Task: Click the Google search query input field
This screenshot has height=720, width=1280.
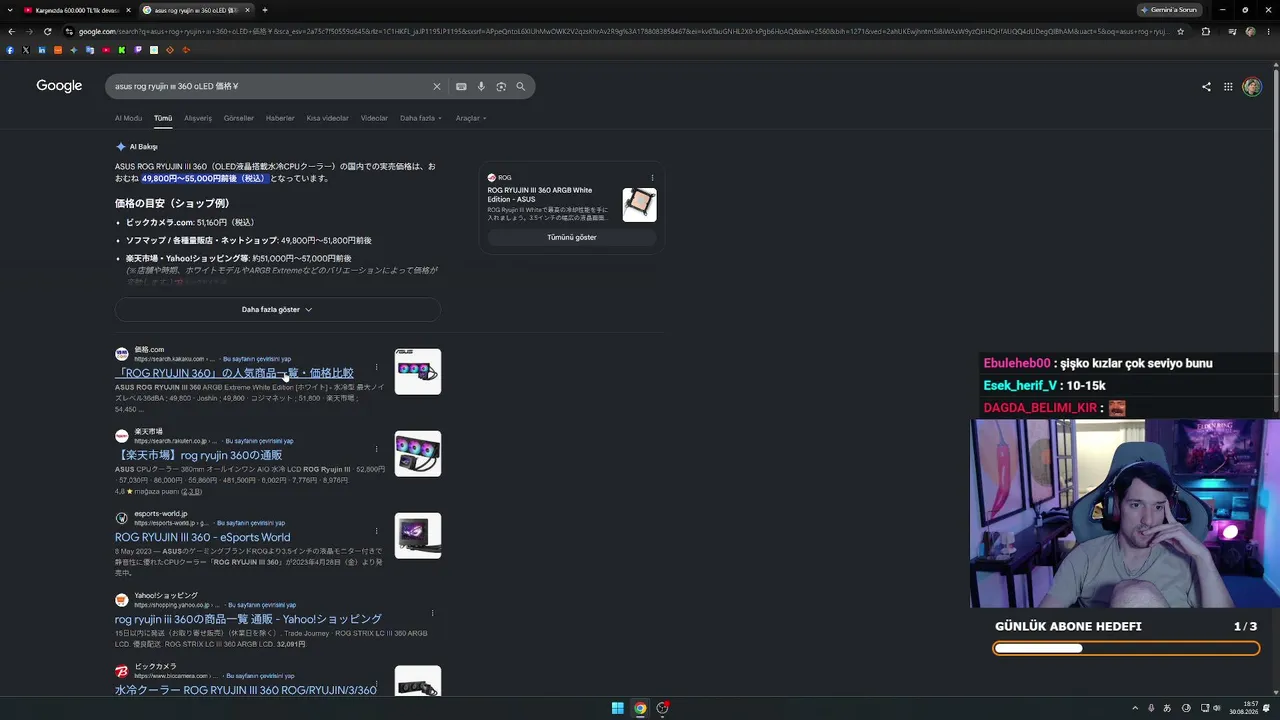Action: pos(270,86)
